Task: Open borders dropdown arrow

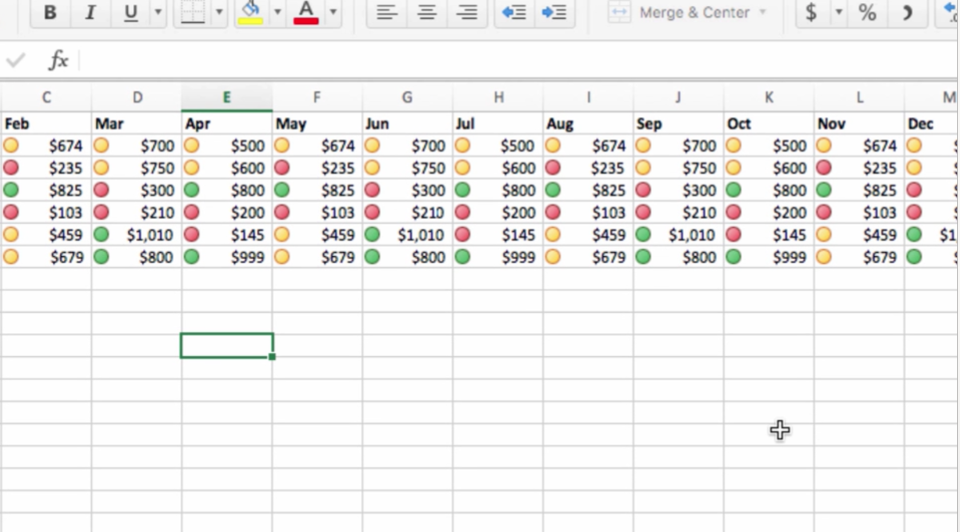Action: [x=219, y=12]
